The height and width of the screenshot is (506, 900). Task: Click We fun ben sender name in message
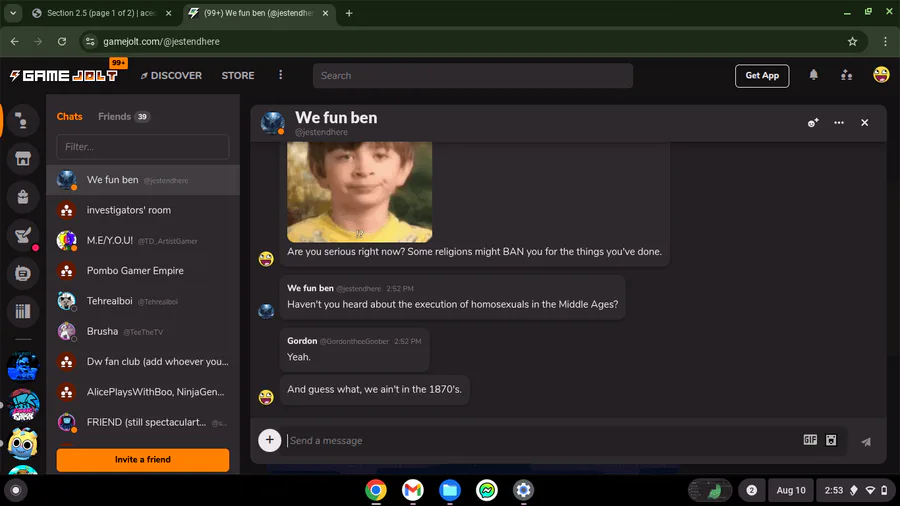pos(310,288)
